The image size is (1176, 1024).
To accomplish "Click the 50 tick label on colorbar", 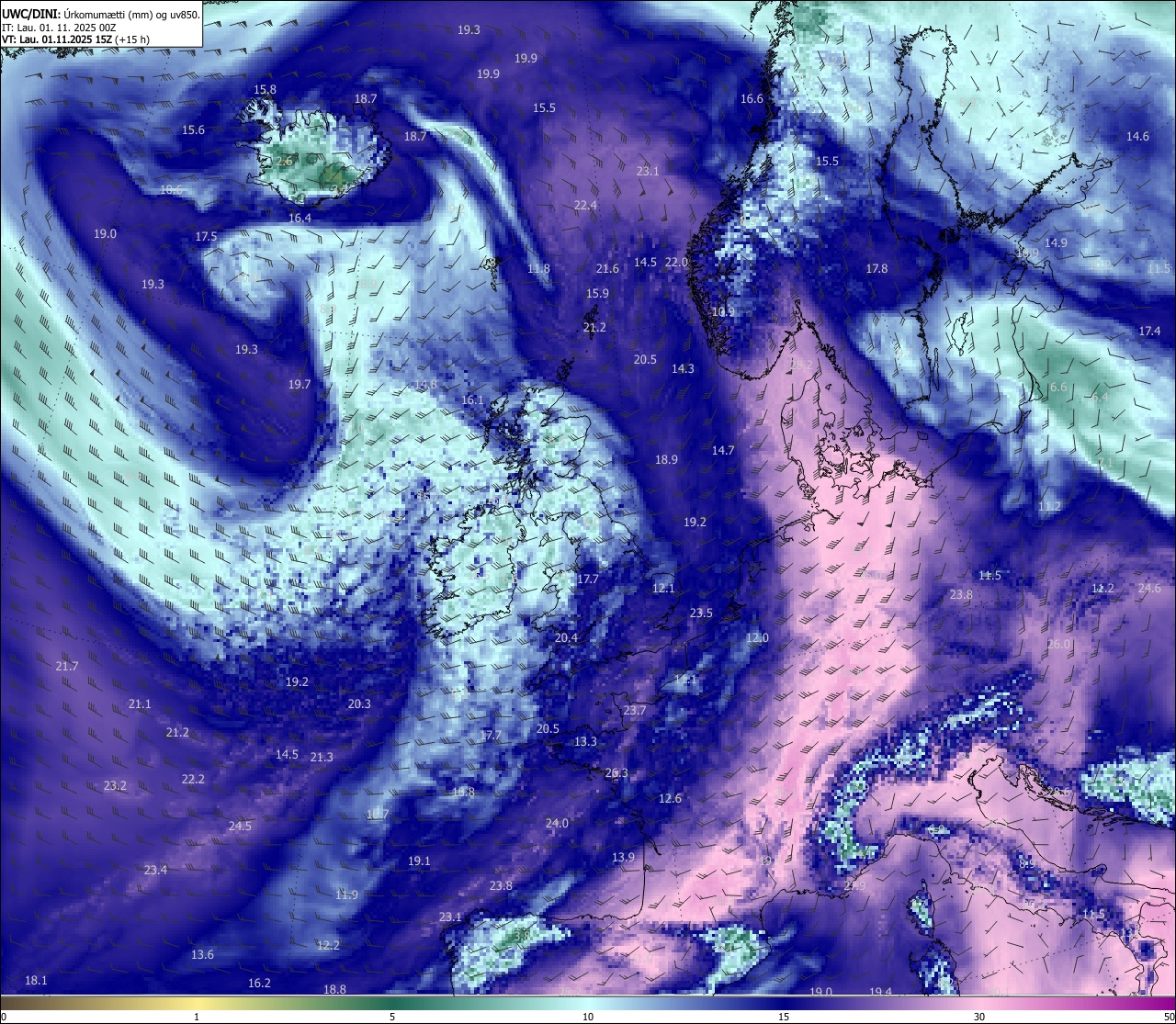I will [1169, 1017].
